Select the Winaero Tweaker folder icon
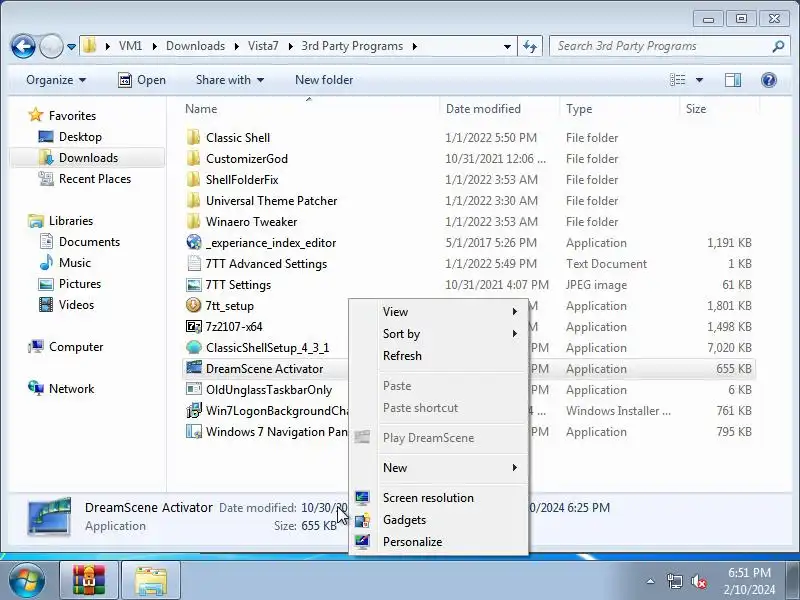Image resolution: width=800 pixels, height=600 pixels. tap(193, 221)
